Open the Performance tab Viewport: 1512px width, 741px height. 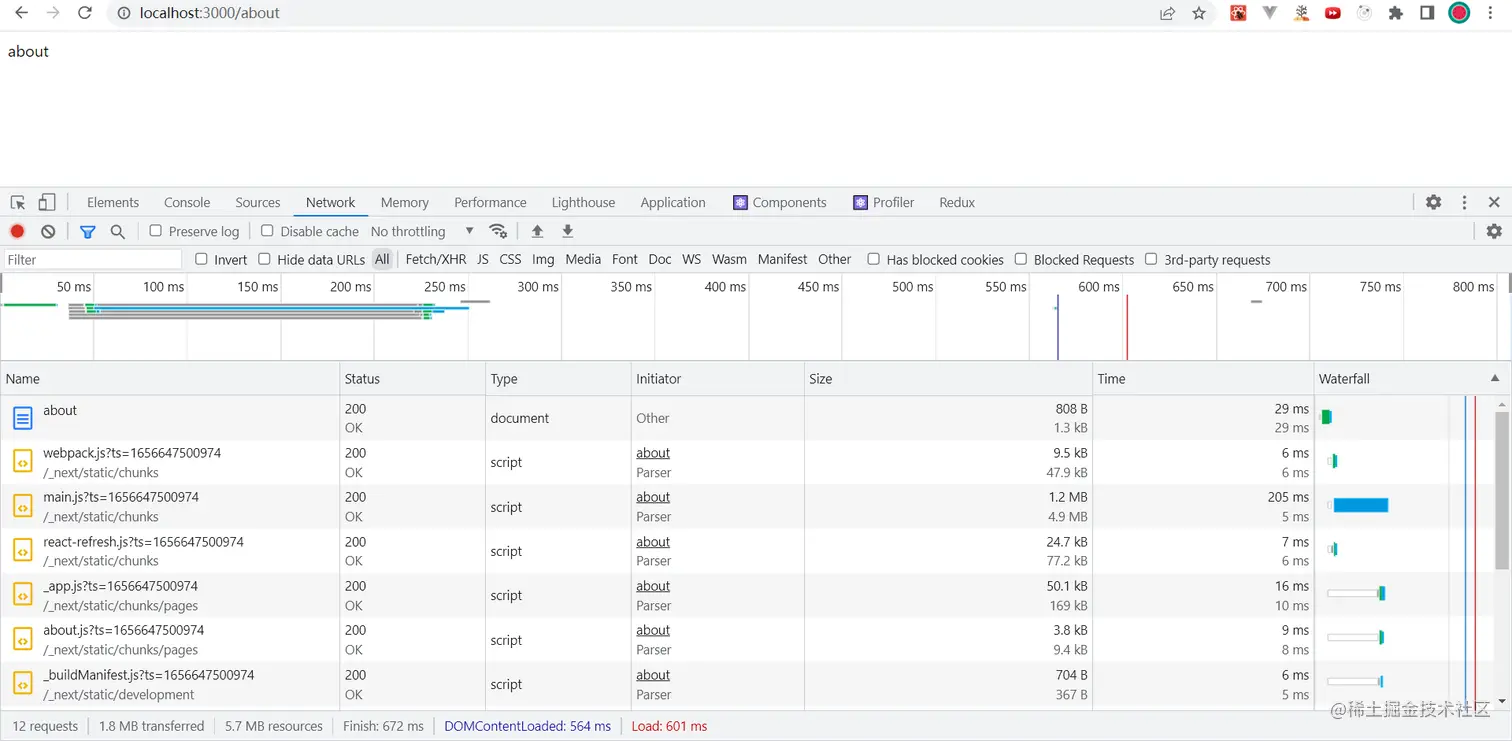point(490,202)
